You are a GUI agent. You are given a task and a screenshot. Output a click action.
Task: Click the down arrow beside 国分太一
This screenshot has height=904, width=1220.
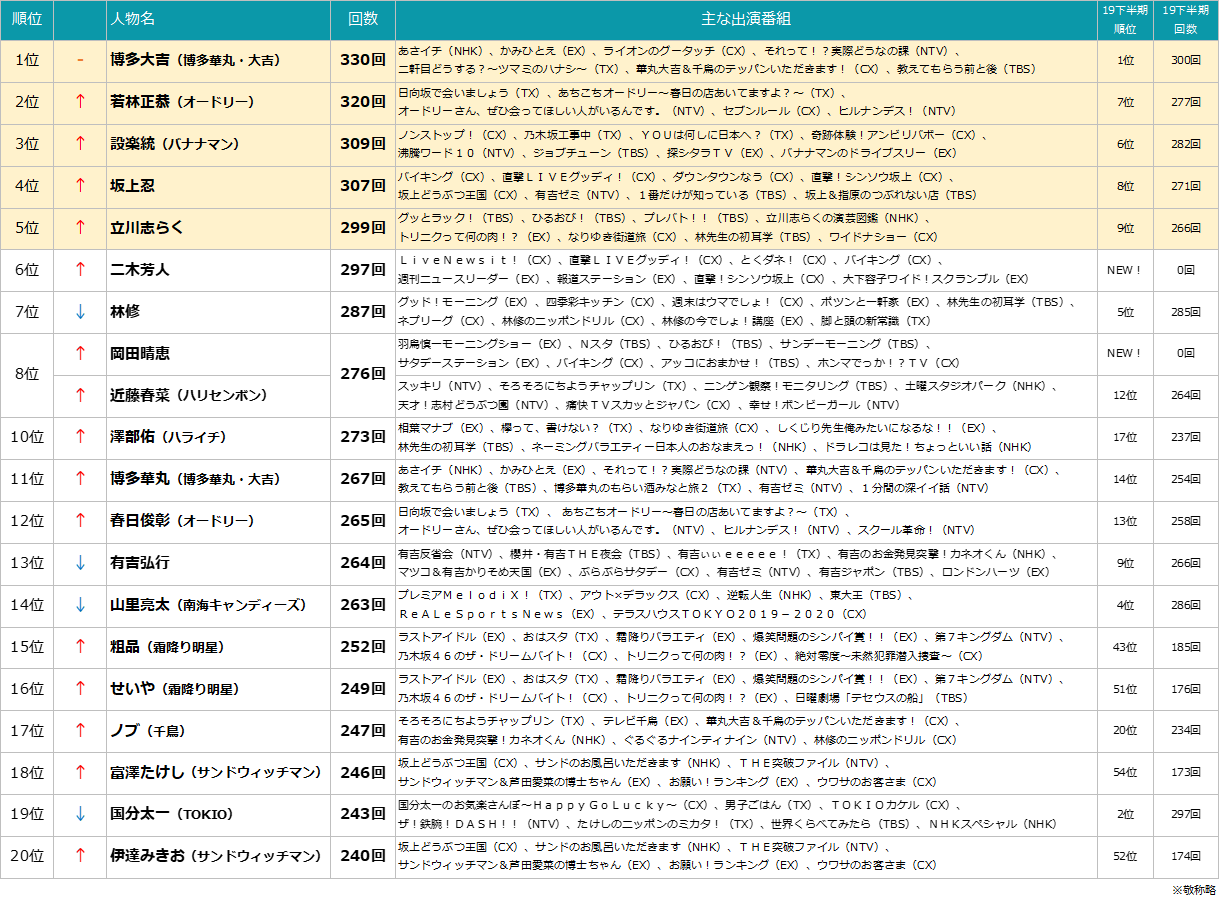point(80,814)
